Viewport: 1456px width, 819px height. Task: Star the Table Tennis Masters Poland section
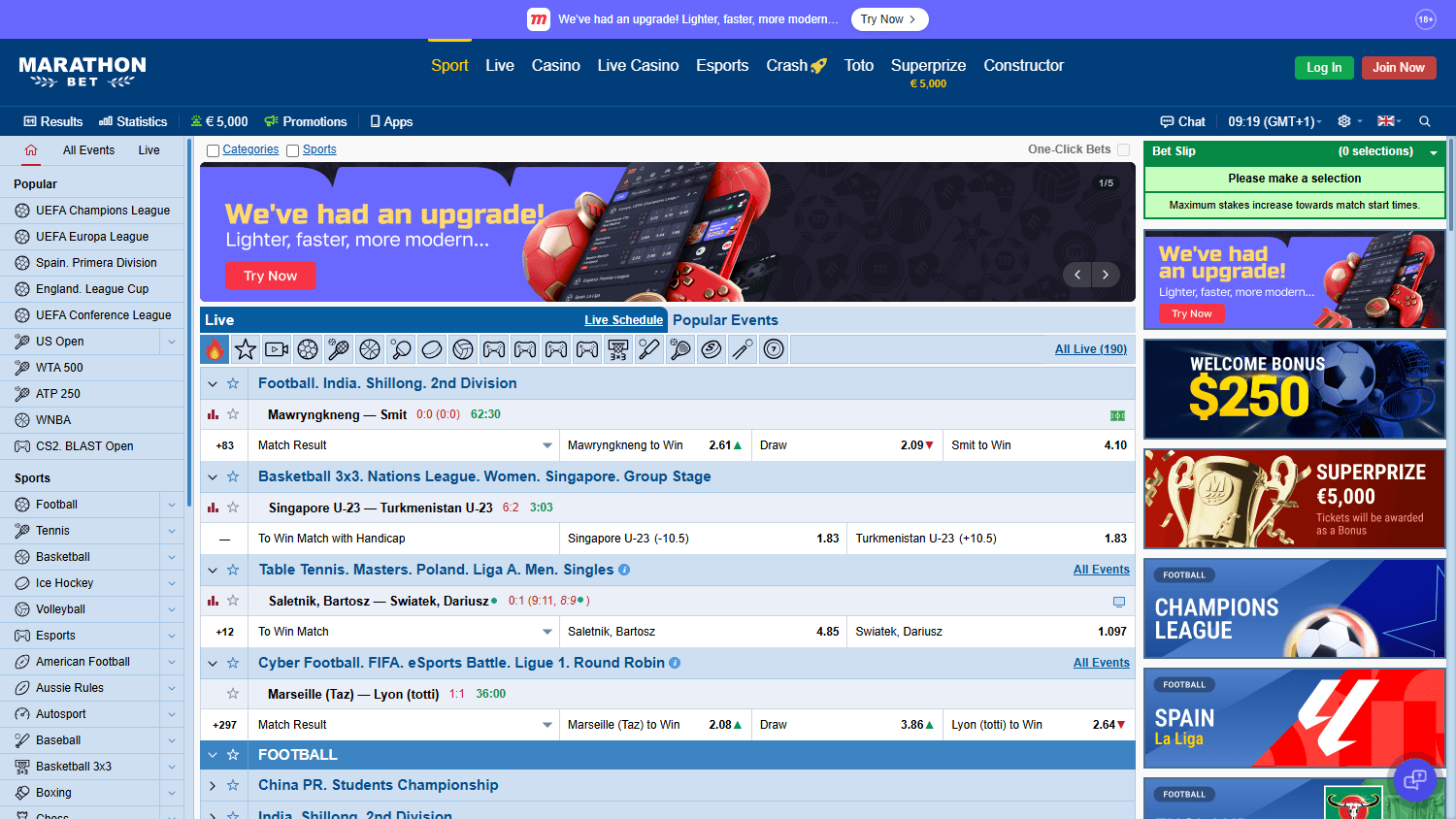point(233,570)
